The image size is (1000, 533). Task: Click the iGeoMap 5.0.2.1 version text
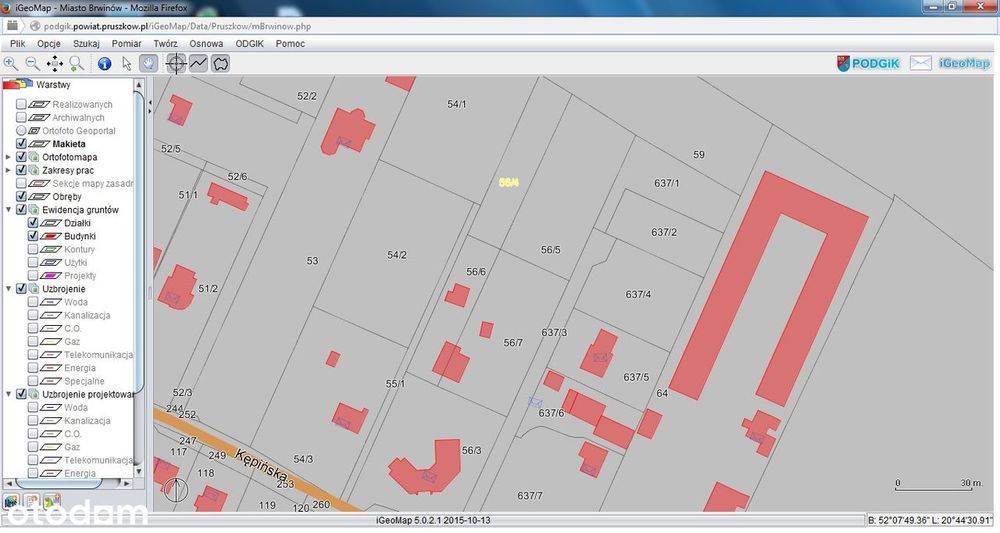433,520
